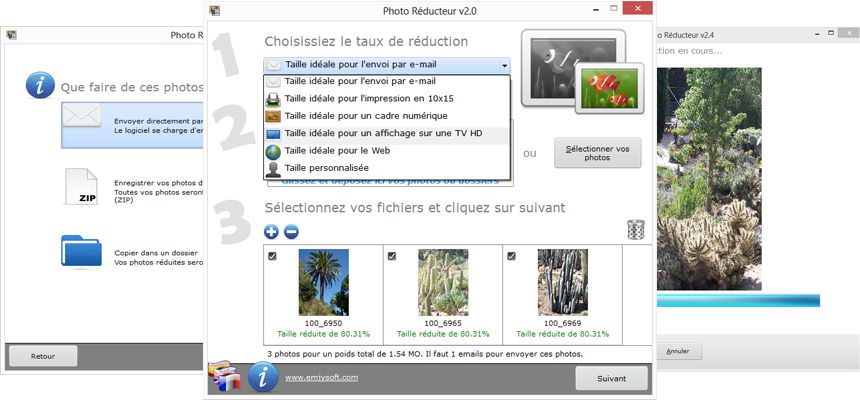Screen dimensions: 860x400
Task: Toggle the 100_6969 photo checkbox
Action: click(x=511, y=256)
